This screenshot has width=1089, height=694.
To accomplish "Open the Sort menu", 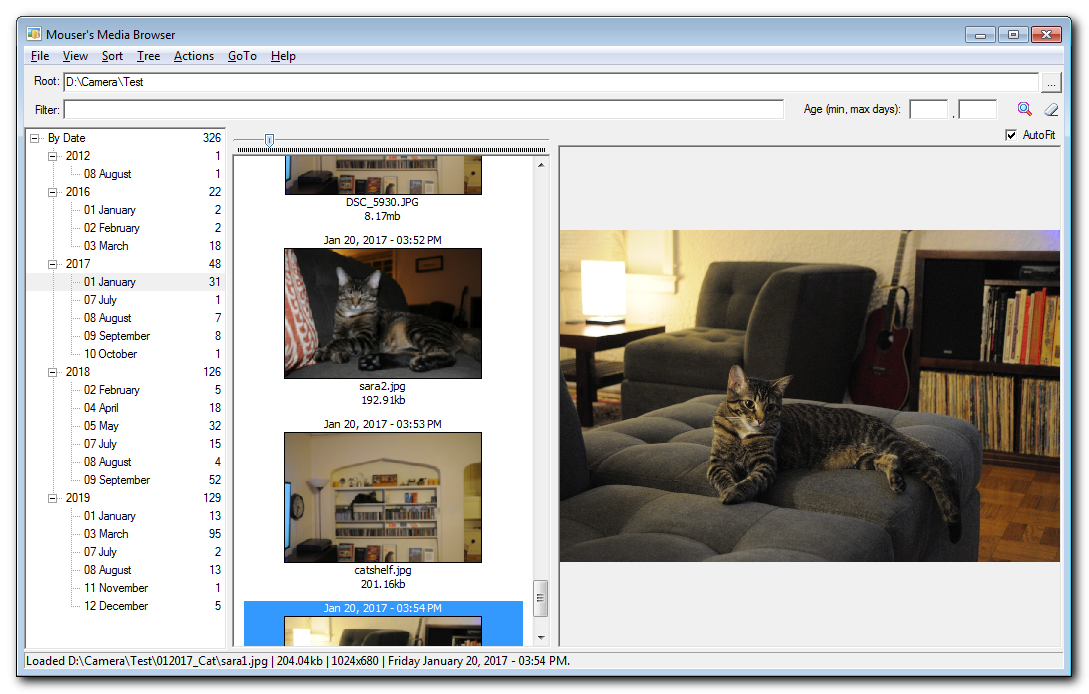I will pyautogui.click(x=113, y=56).
